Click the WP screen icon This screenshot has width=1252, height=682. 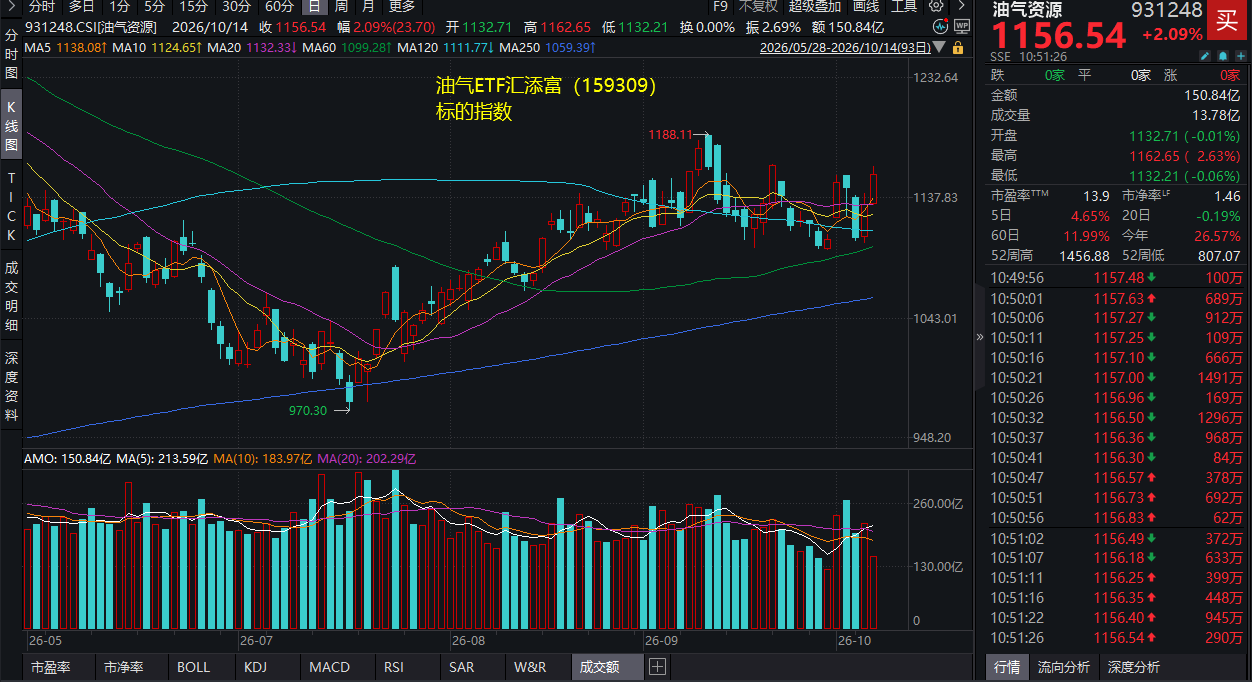(x=961, y=28)
